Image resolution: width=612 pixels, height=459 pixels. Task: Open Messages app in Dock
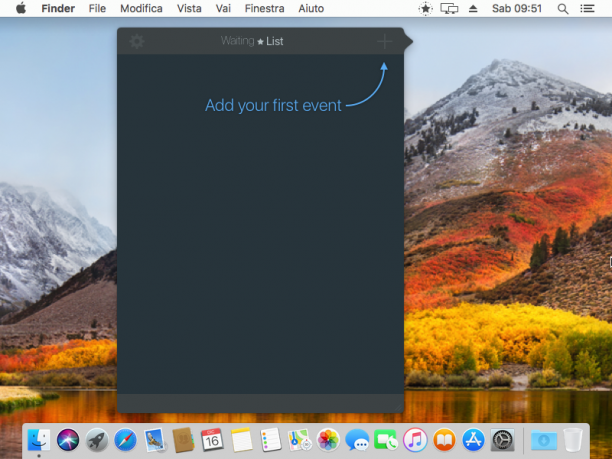click(357, 440)
